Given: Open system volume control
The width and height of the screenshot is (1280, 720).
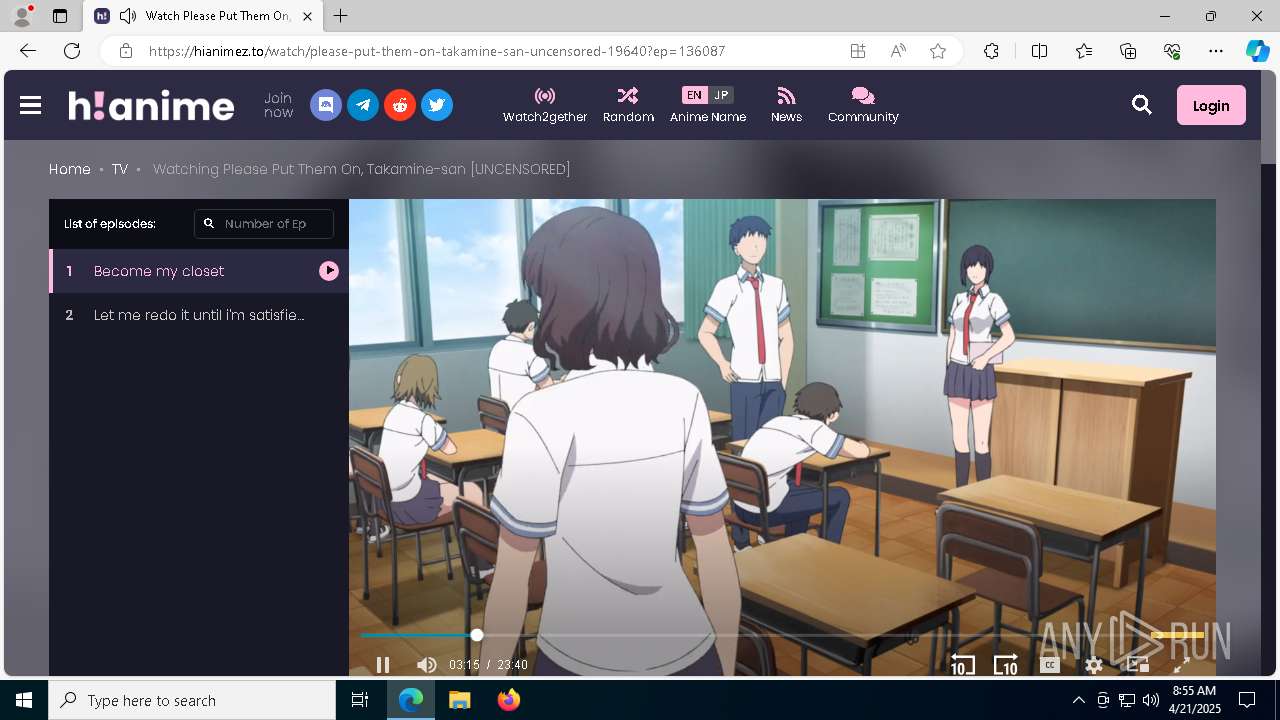Looking at the screenshot, I should [x=1151, y=700].
